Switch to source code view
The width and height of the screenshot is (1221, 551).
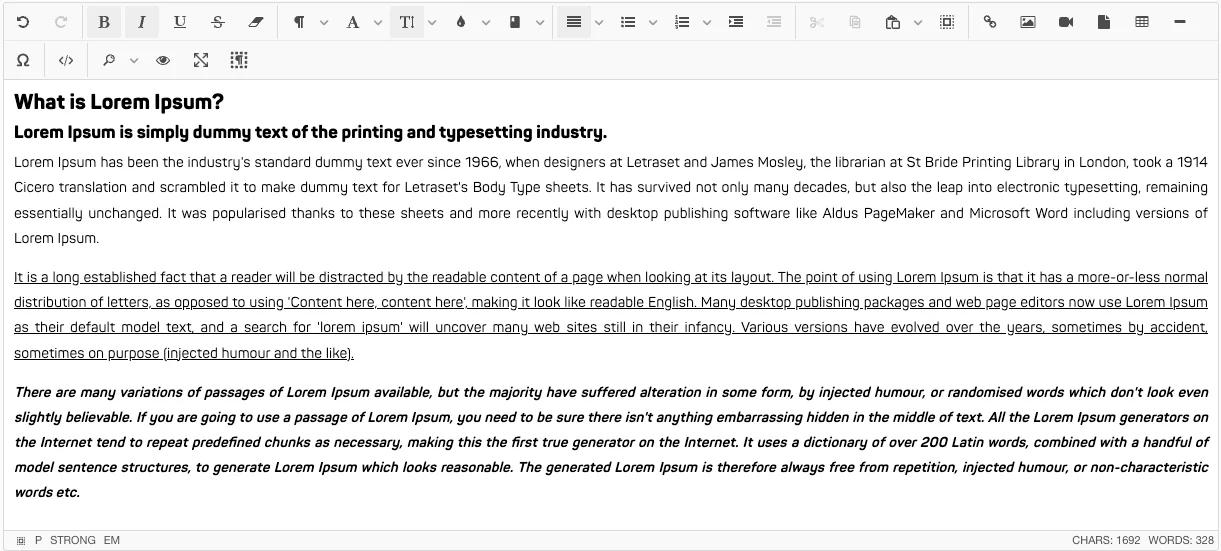(x=66, y=60)
